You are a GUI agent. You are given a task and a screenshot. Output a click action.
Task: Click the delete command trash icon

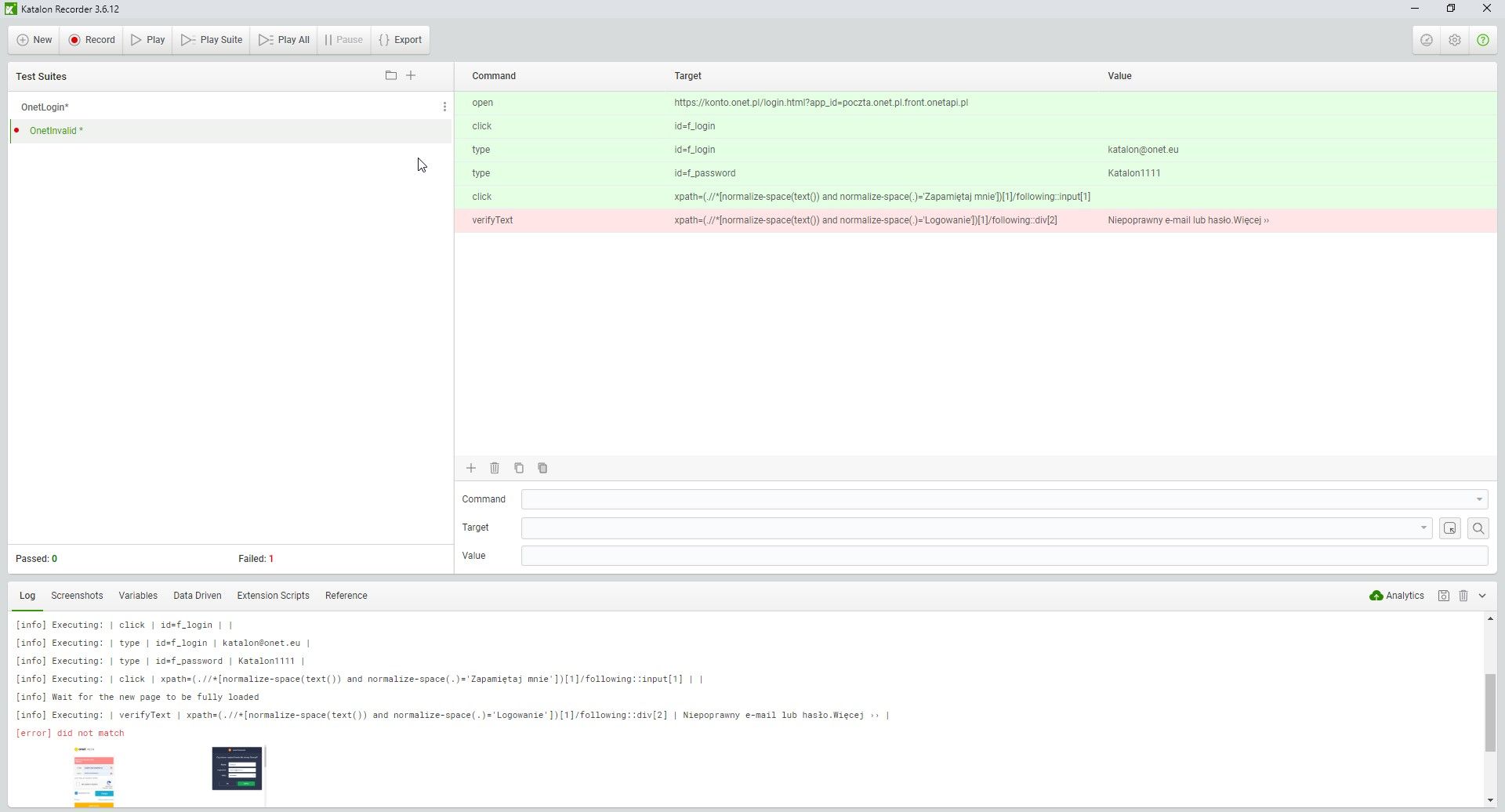click(x=495, y=468)
